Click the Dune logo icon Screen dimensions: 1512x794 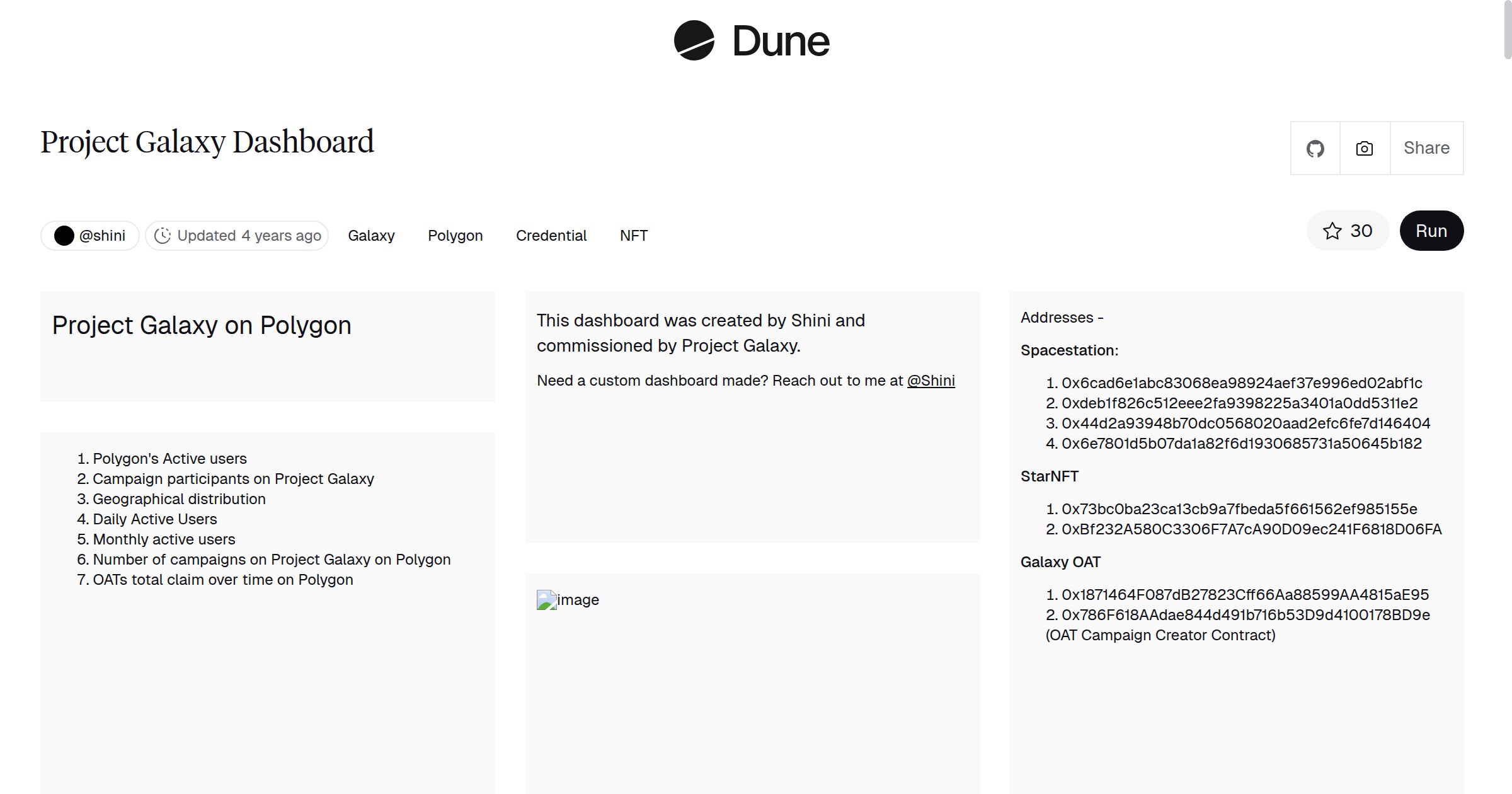[x=694, y=40]
